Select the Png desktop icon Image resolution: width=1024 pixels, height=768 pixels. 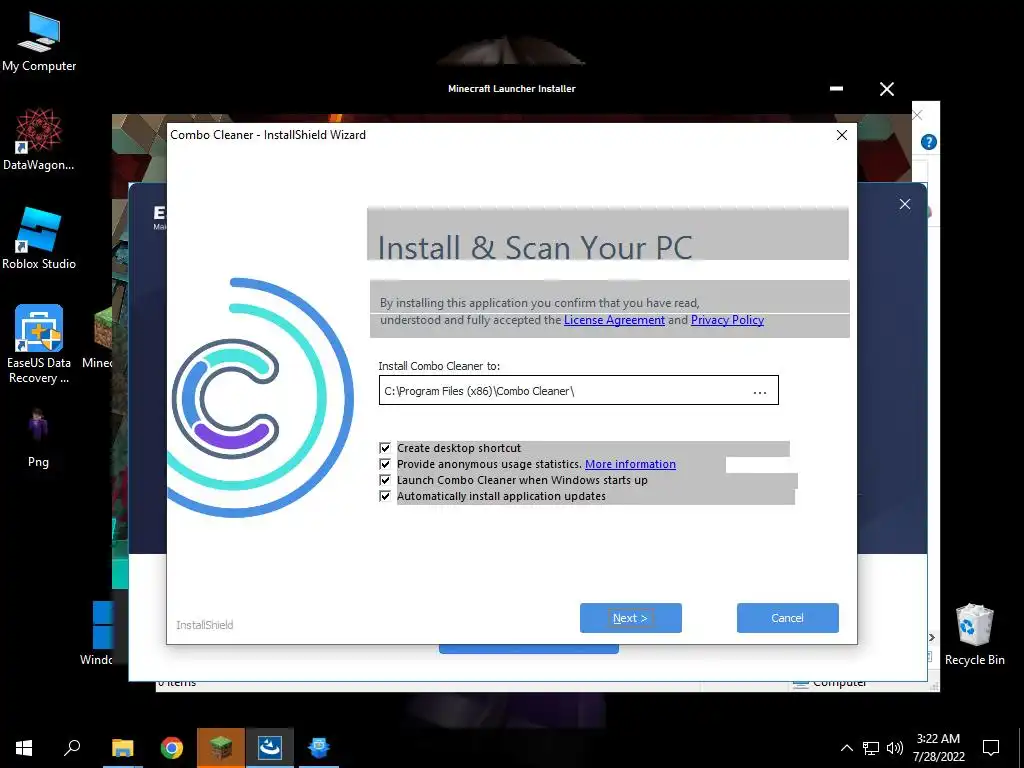coord(38,438)
